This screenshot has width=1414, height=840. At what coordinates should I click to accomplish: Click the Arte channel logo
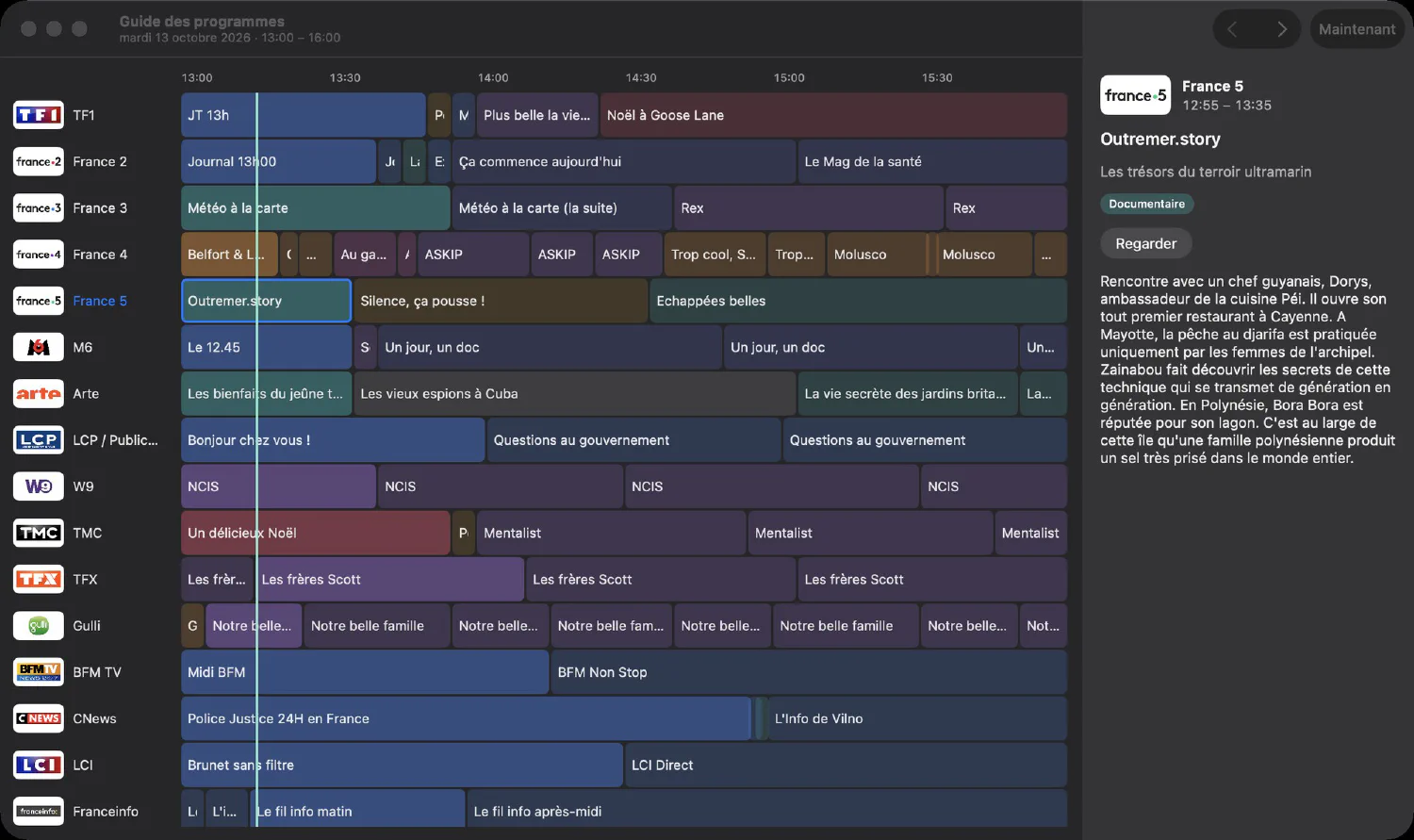[39, 393]
